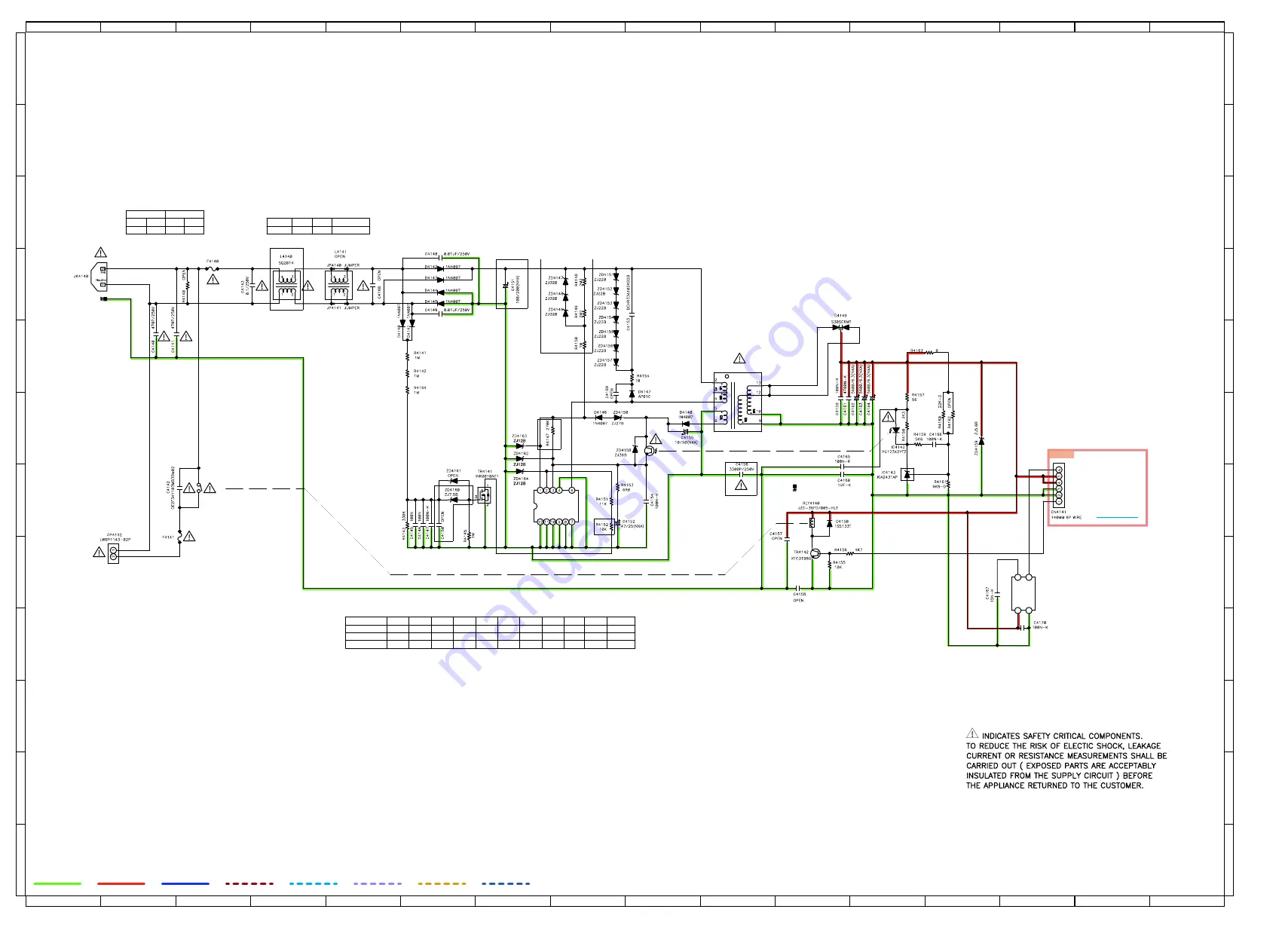Image resolution: width=1282 pixels, height=952 pixels.
Task: Select the L4141 choke coil symbol
Action: click(x=338, y=286)
